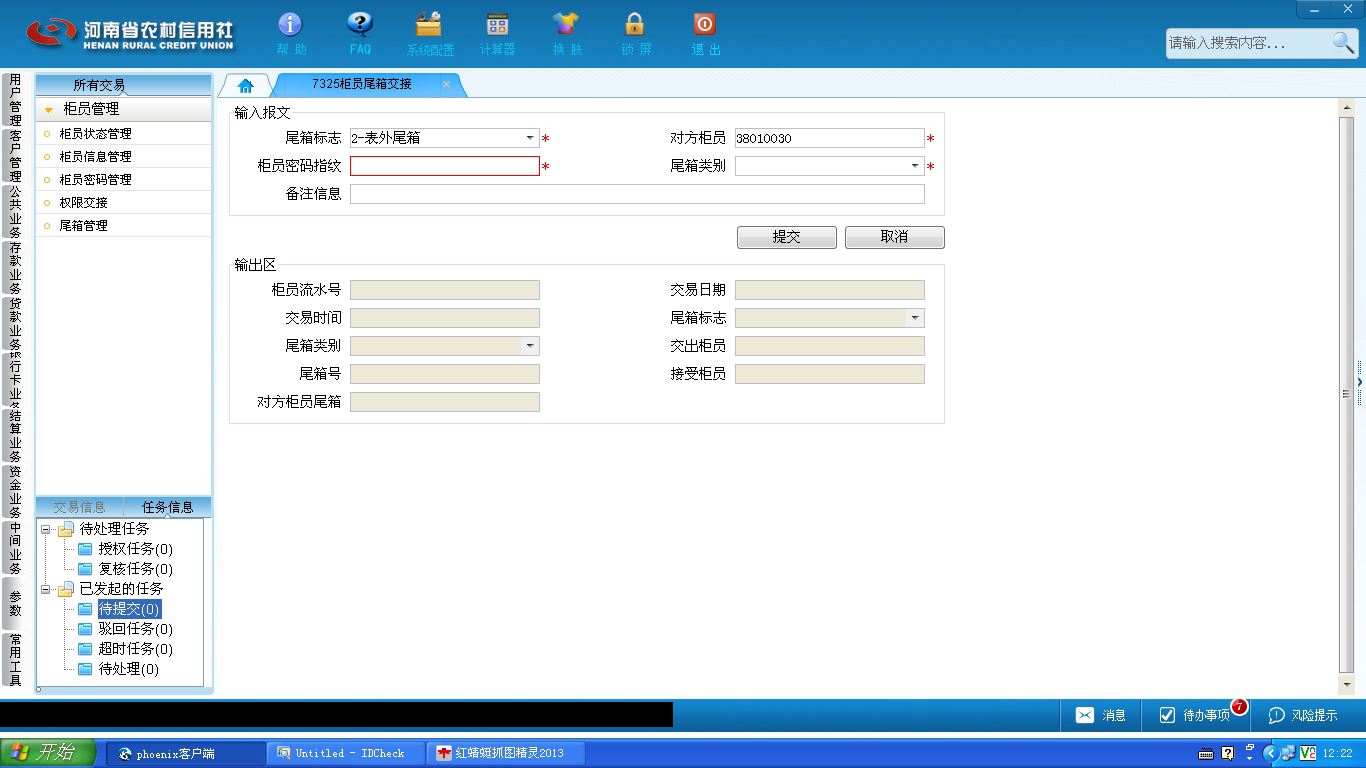This screenshot has width=1366, height=768.
Task: Click the Windows 开始 Start button
Action: (48, 753)
